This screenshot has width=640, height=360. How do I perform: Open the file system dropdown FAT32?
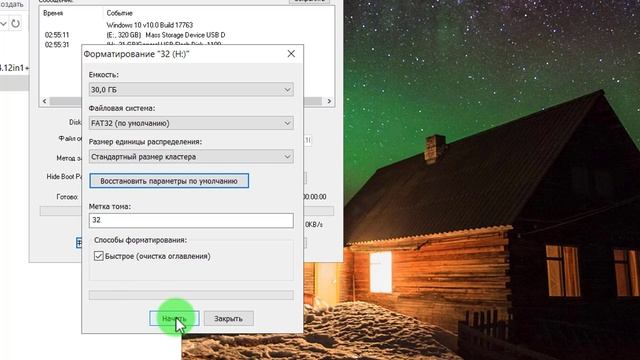click(x=191, y=123)
